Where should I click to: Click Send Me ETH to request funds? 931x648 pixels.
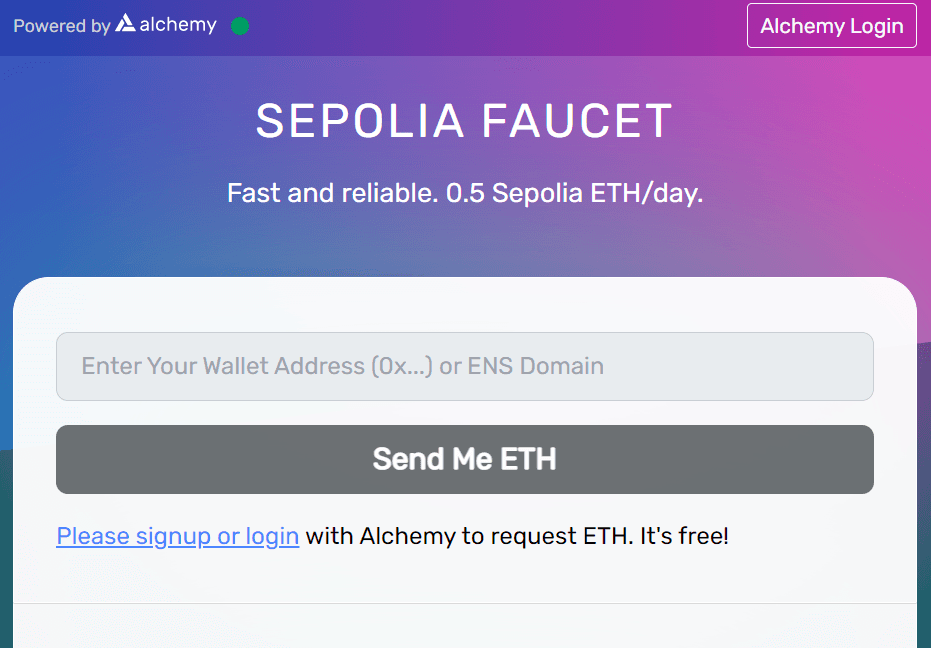click(x=464, y=459)
